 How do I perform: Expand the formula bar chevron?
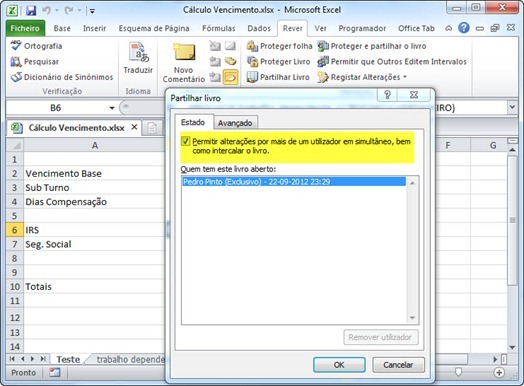[512, 107]
